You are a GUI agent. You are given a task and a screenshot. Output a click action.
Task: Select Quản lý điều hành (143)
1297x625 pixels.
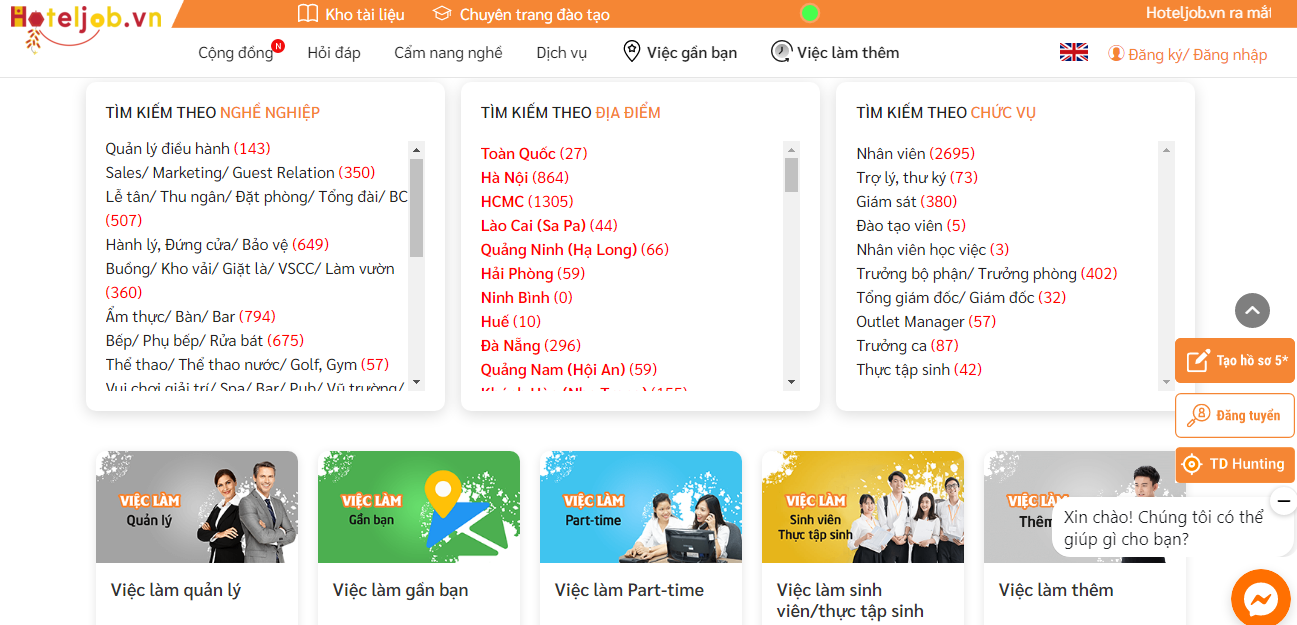click(x=188, y=148)
